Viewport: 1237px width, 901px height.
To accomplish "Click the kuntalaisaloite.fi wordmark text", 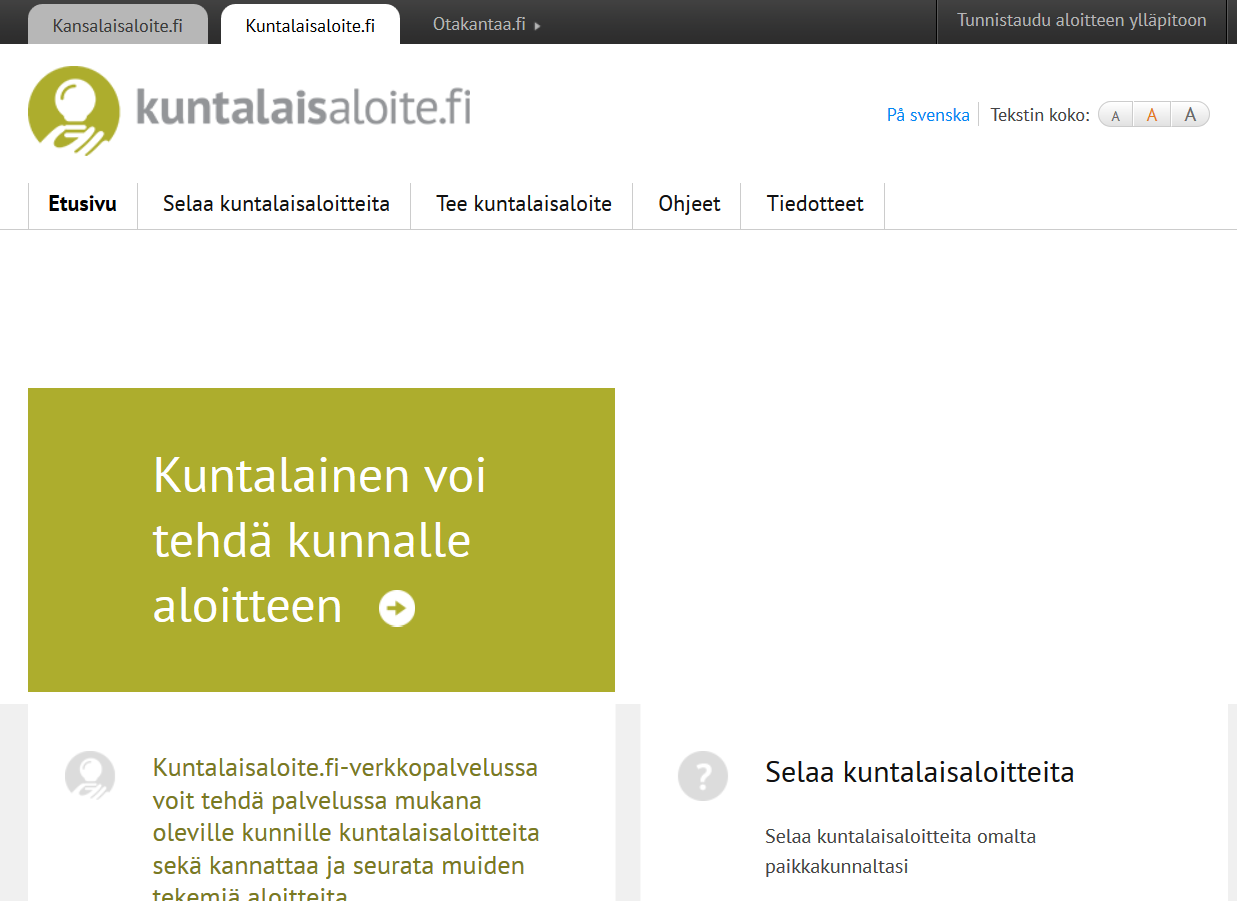I will tap(303, 107).
